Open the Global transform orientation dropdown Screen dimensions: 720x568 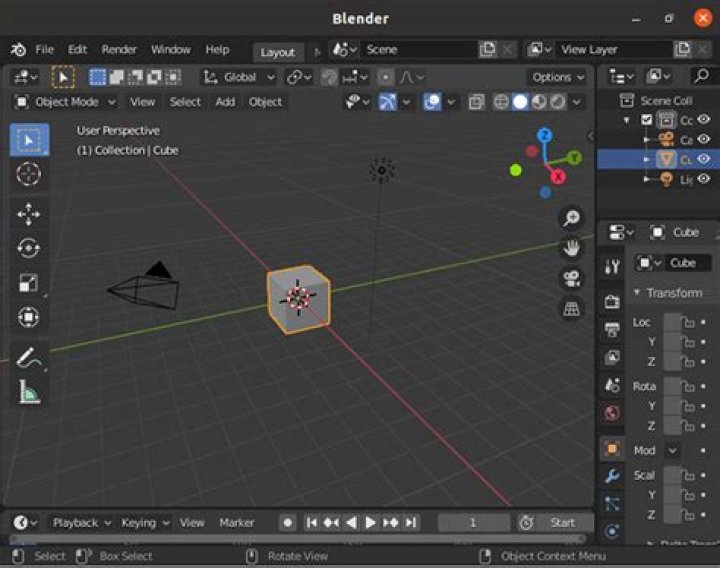point(239,77)
